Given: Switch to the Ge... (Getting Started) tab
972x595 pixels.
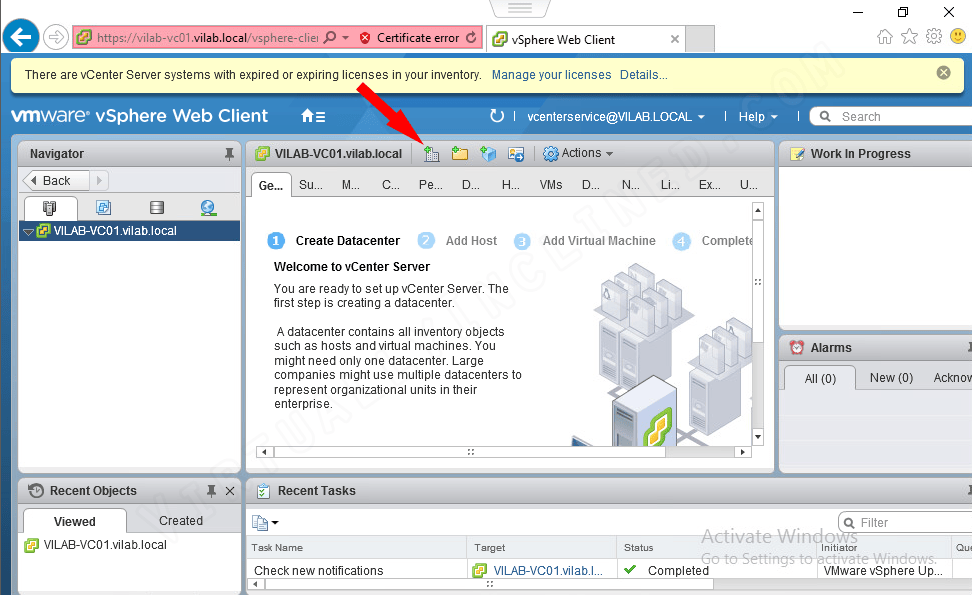Looking at the screenshot, I should [270, 185].
